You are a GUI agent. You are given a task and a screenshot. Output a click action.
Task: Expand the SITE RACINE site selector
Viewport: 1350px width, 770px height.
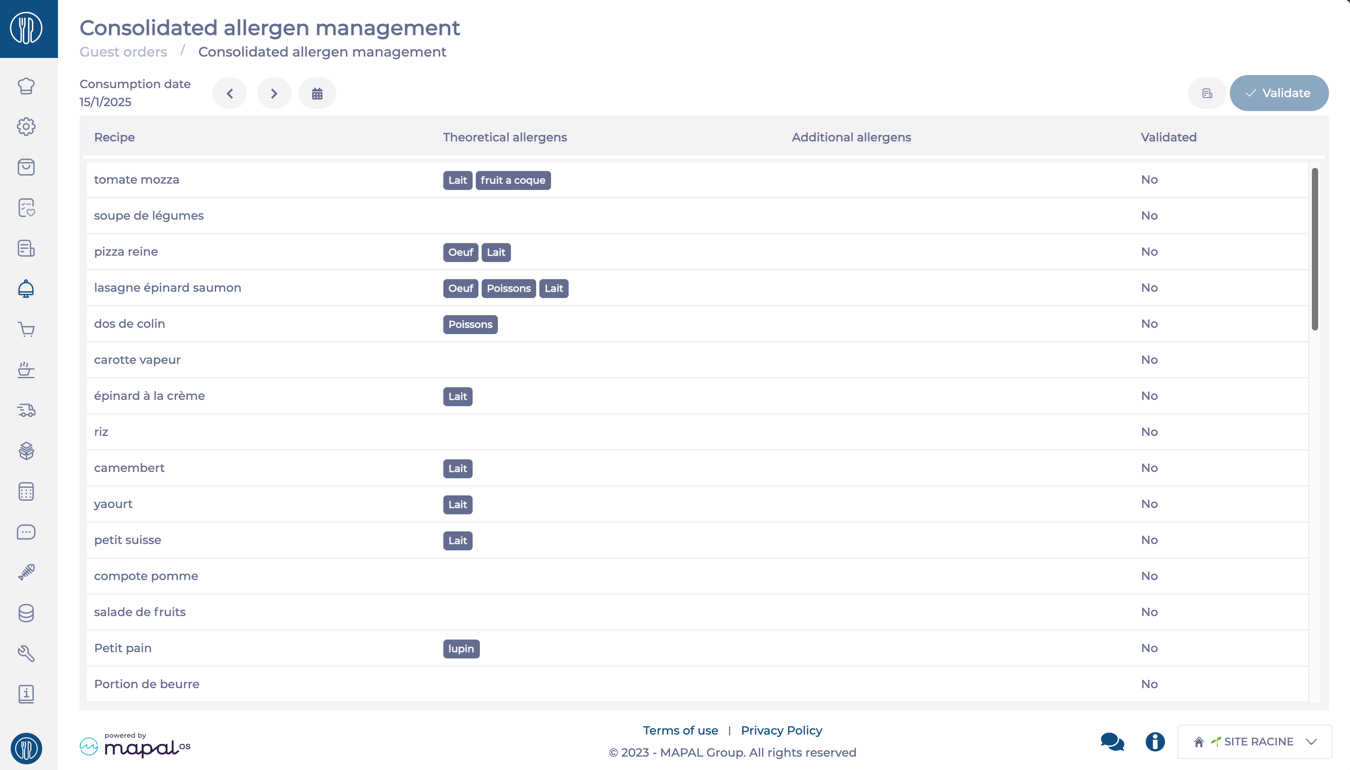click(1255, 742)
